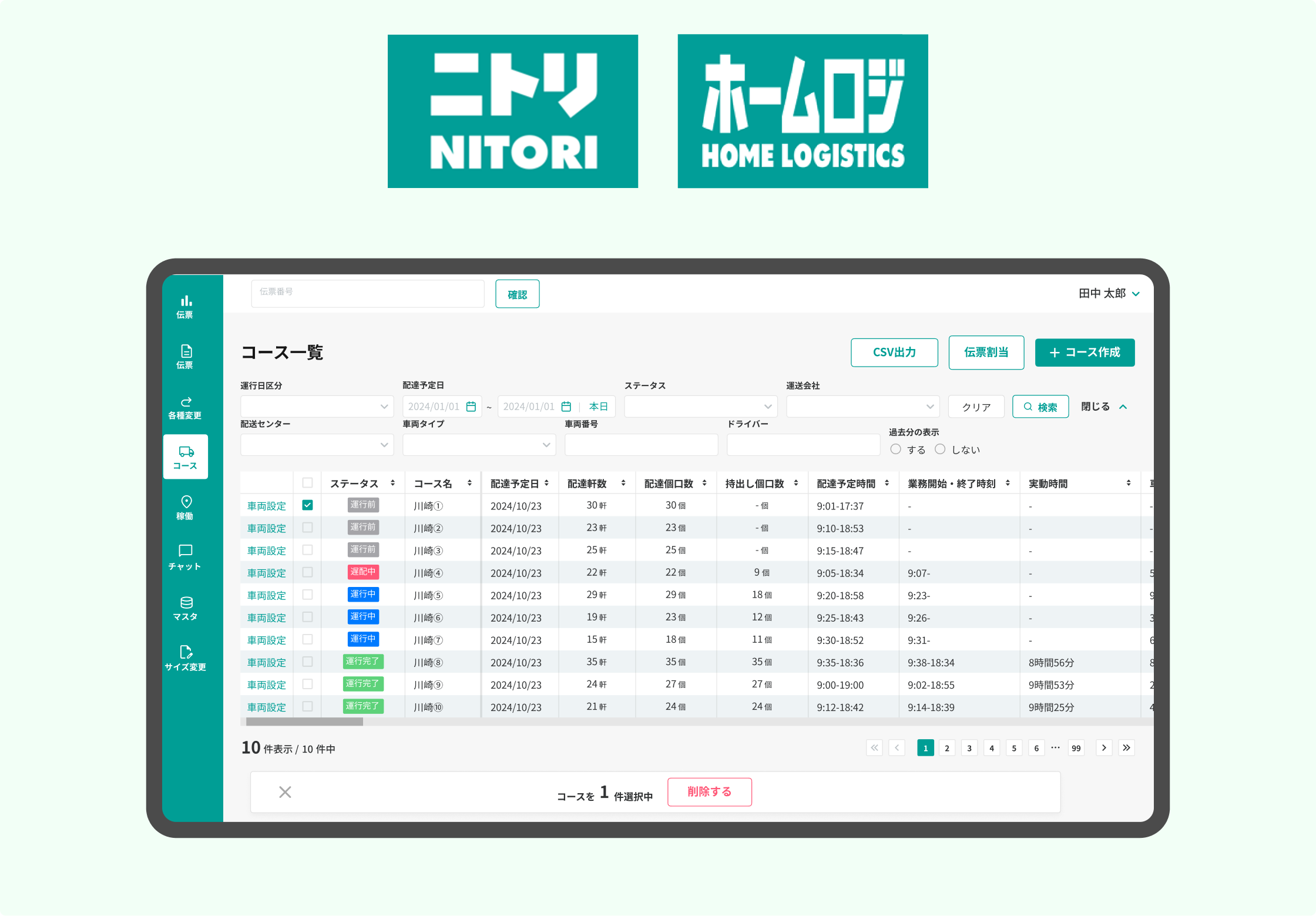Go to page 2
The width and height of the screenshot is (1316, 916).
947,748
